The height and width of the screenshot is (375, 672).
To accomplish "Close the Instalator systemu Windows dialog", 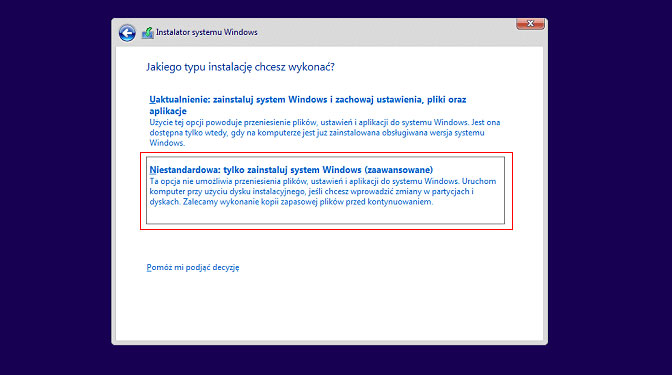I will (530, 24).
